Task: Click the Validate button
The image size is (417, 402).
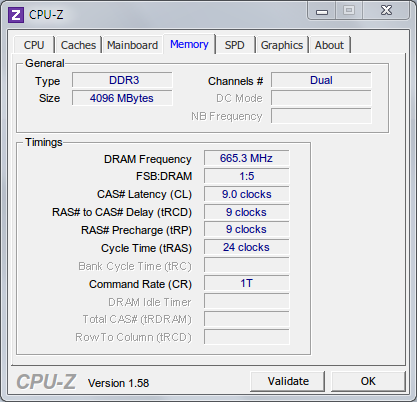Action: click(288, 381)
